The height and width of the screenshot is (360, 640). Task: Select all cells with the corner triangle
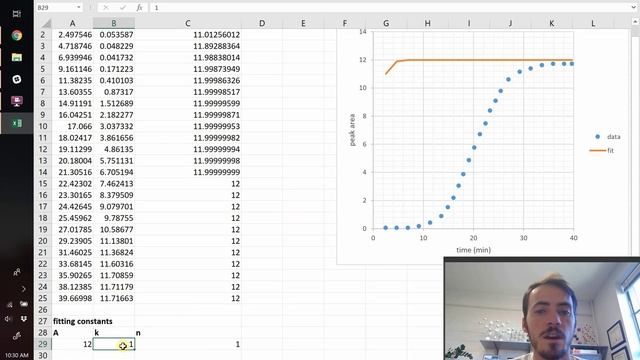(47, 23)
